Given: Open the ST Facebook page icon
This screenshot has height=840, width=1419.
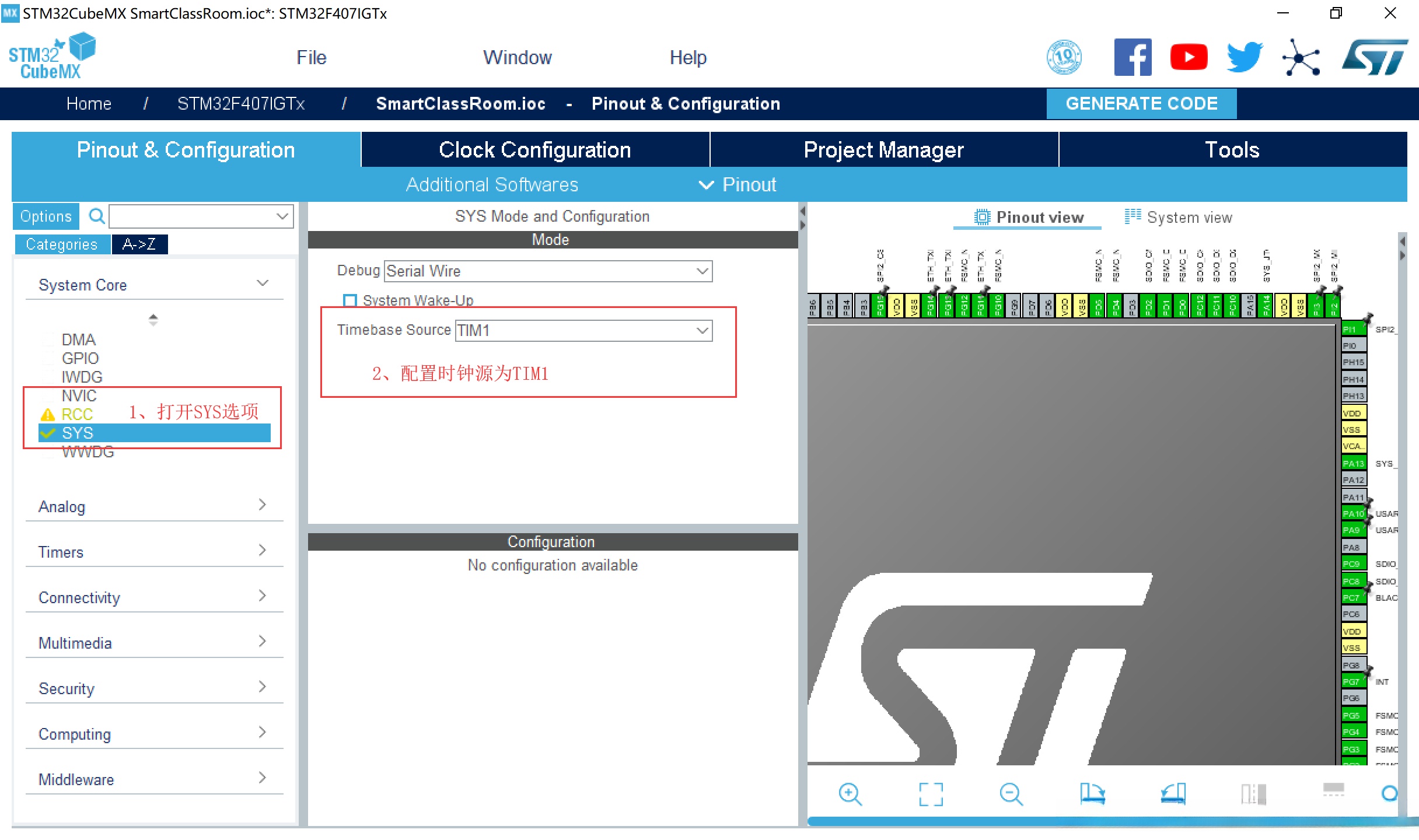Looking at the screenshot, I should tap(1133, 57).
